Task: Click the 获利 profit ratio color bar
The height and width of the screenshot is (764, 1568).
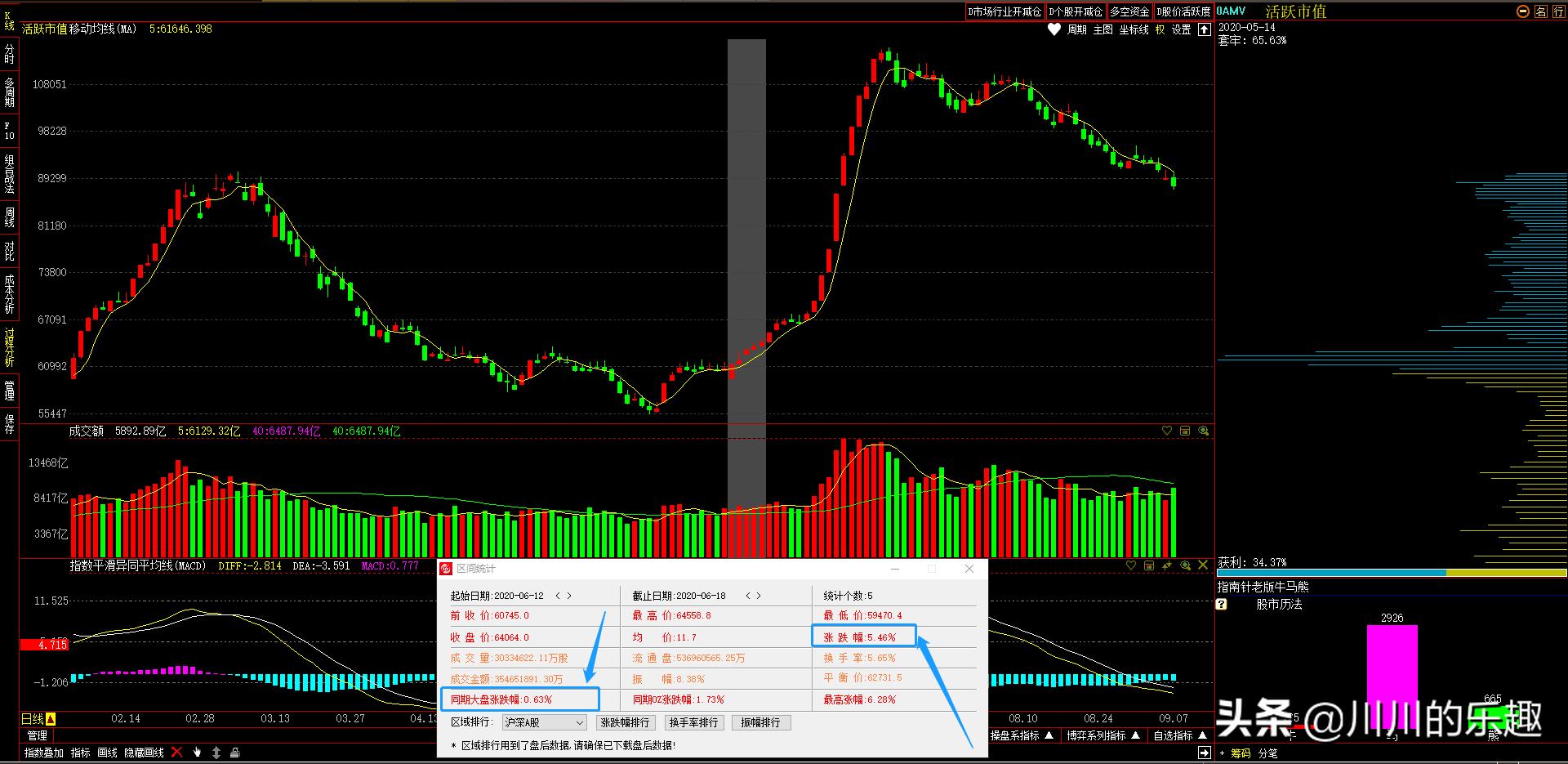Action: 1392,573
